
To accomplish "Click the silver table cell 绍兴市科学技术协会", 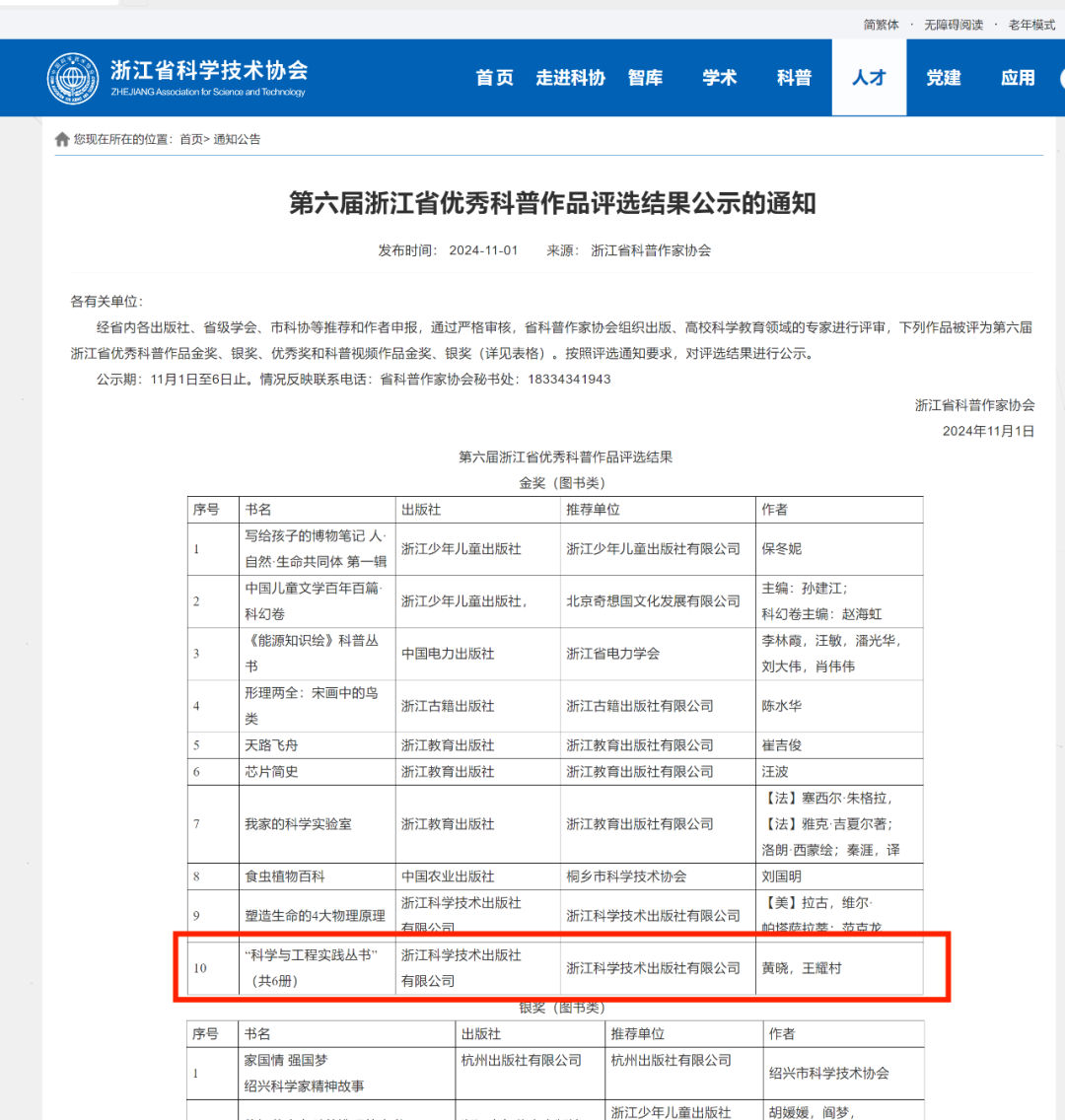I will (x=828, y=1074).
